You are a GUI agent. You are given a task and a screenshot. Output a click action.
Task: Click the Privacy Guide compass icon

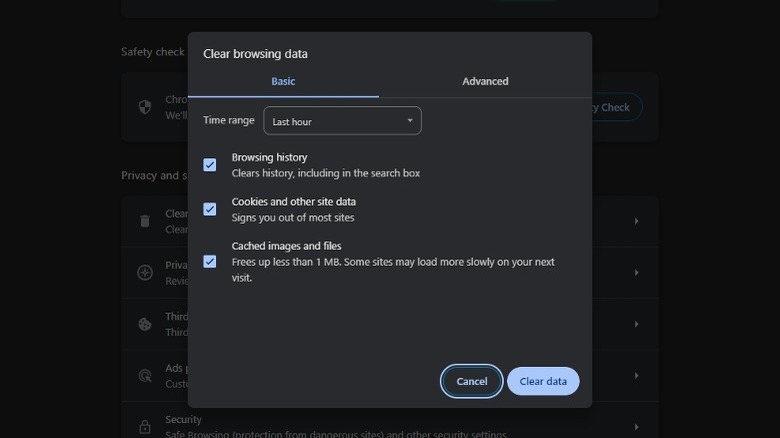145,272
